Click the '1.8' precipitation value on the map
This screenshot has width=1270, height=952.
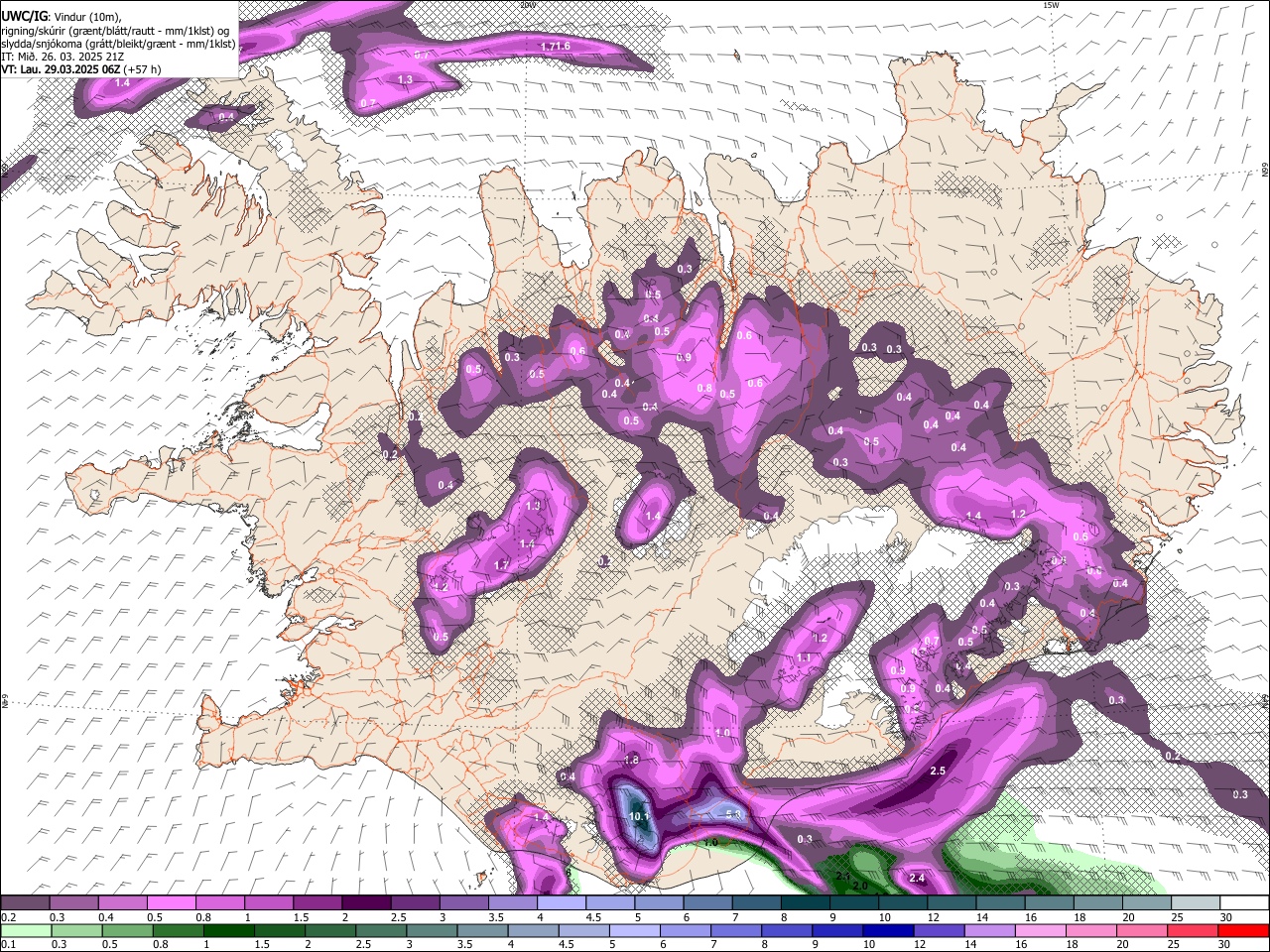631,760
